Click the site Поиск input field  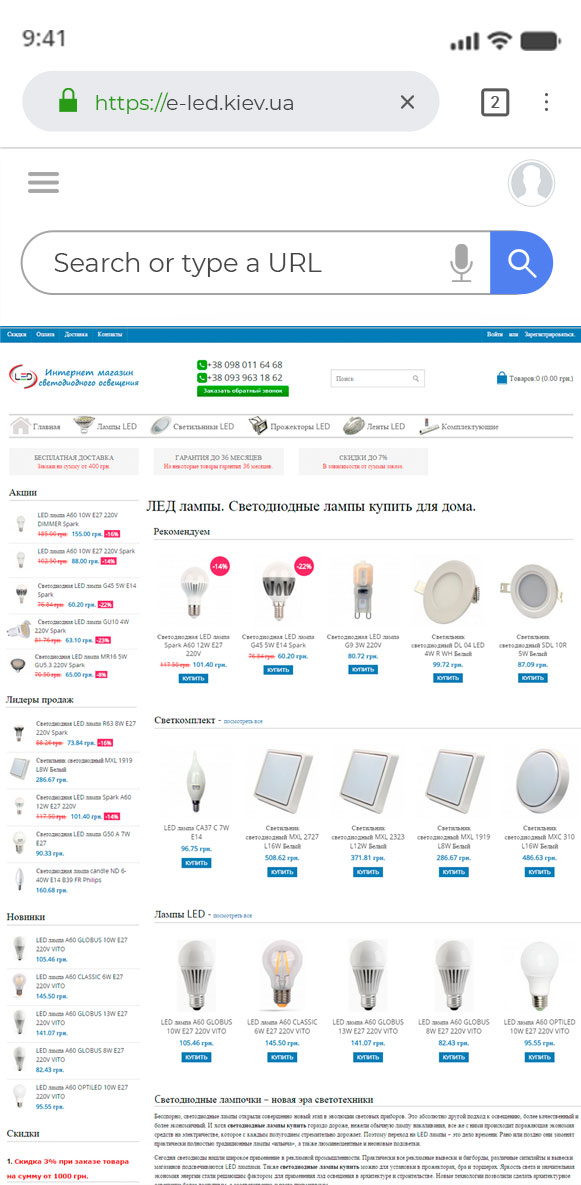tap(377, 379)
